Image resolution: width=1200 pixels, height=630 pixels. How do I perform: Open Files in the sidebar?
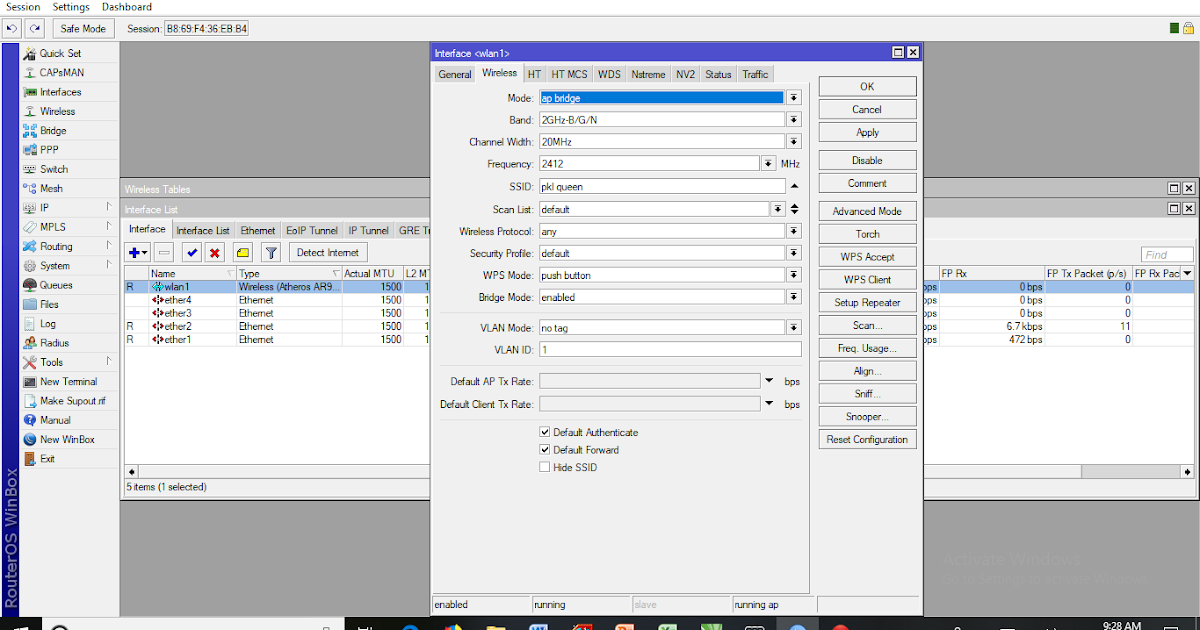49,304
